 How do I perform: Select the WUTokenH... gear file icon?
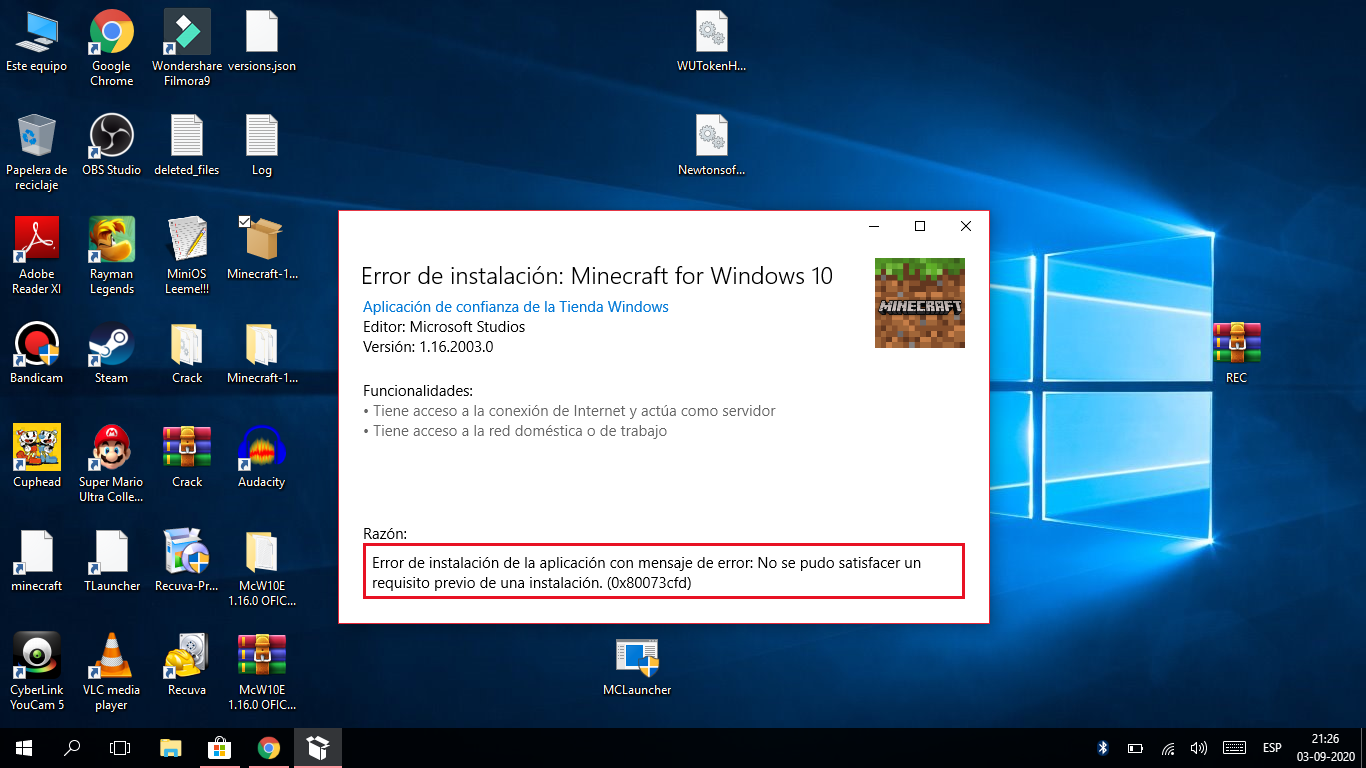(712, 42)
